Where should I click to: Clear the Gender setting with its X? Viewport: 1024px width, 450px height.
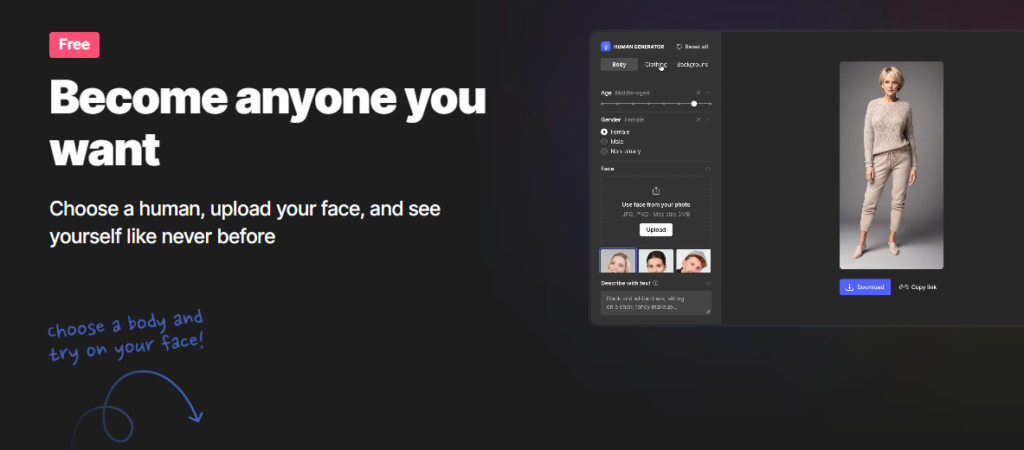(x=698, y=120)
